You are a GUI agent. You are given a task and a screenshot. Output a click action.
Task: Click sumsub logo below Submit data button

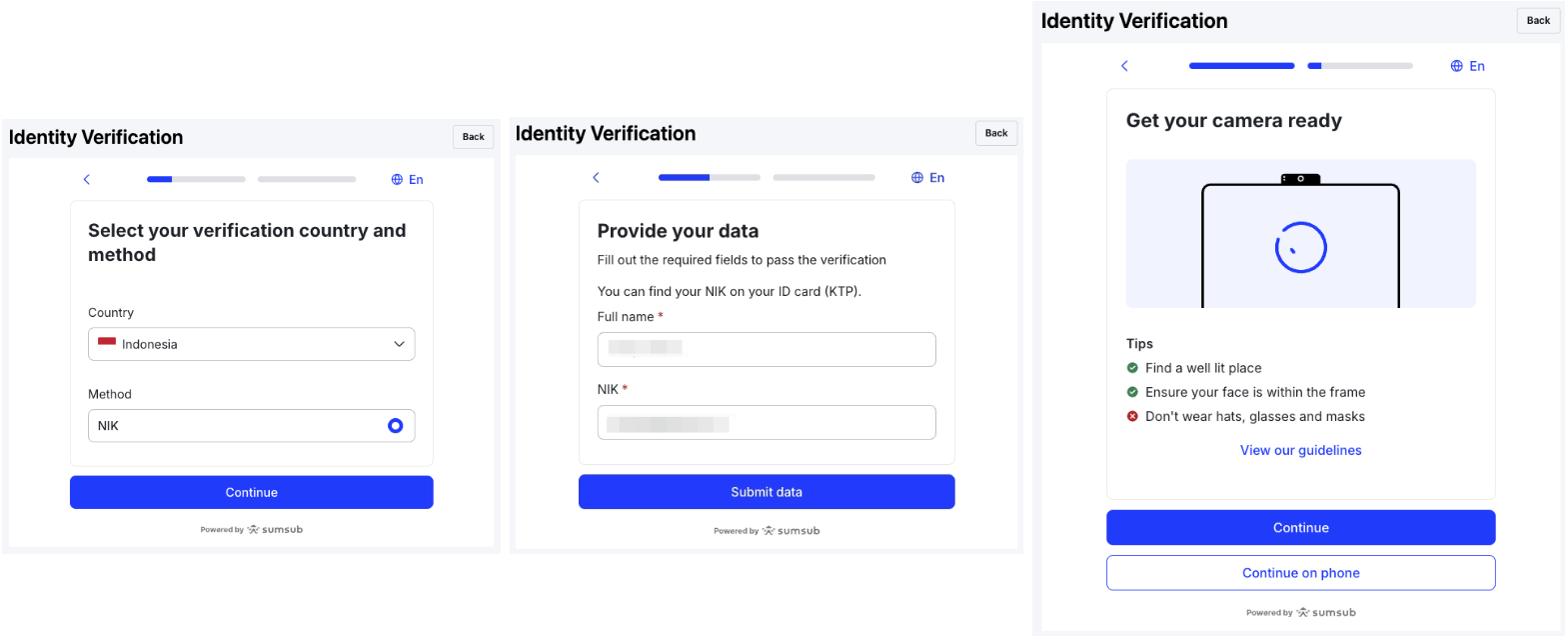(x=791, y=531)
